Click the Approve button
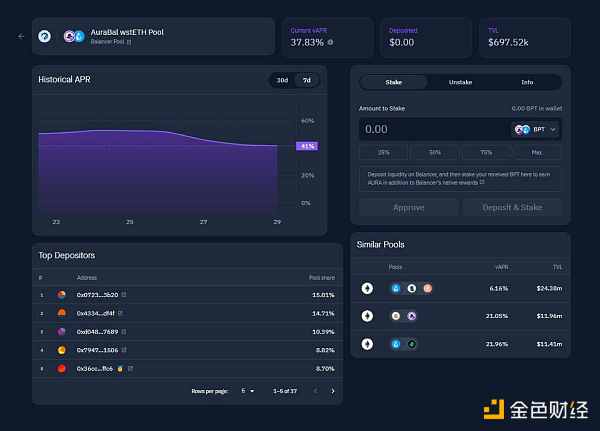 pyautogui.click(x=409, y=207)
